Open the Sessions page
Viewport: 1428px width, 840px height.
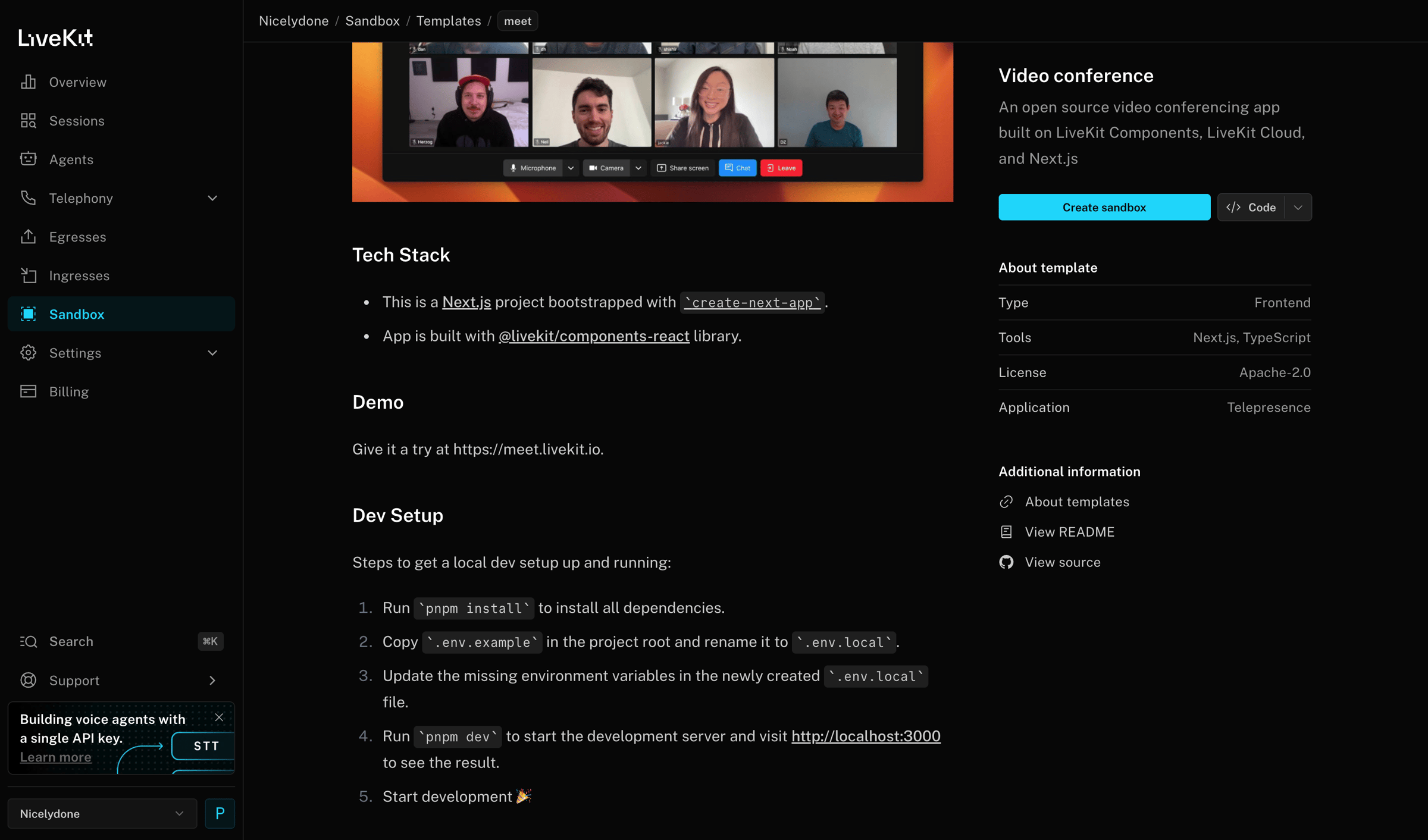click(121, 121)
